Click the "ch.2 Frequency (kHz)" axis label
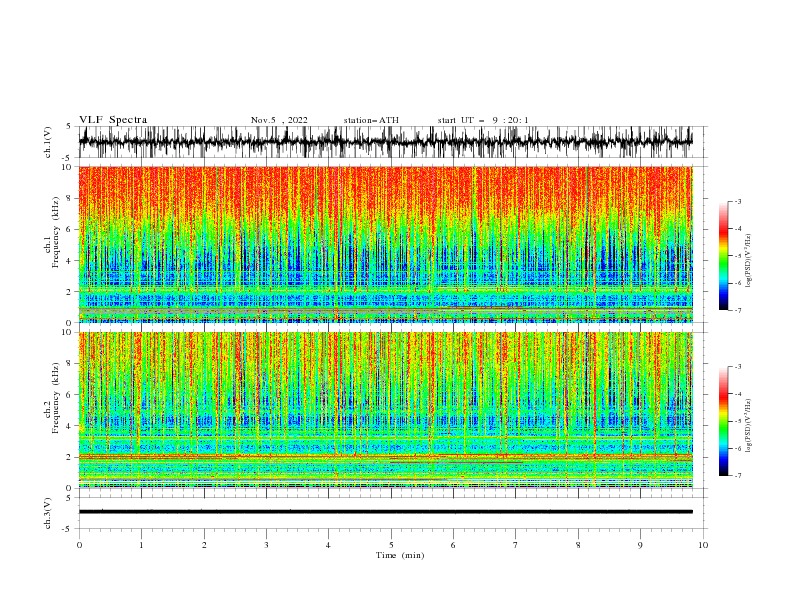The image size is (792, 612). pyautogui.click(x=52, y=398)
